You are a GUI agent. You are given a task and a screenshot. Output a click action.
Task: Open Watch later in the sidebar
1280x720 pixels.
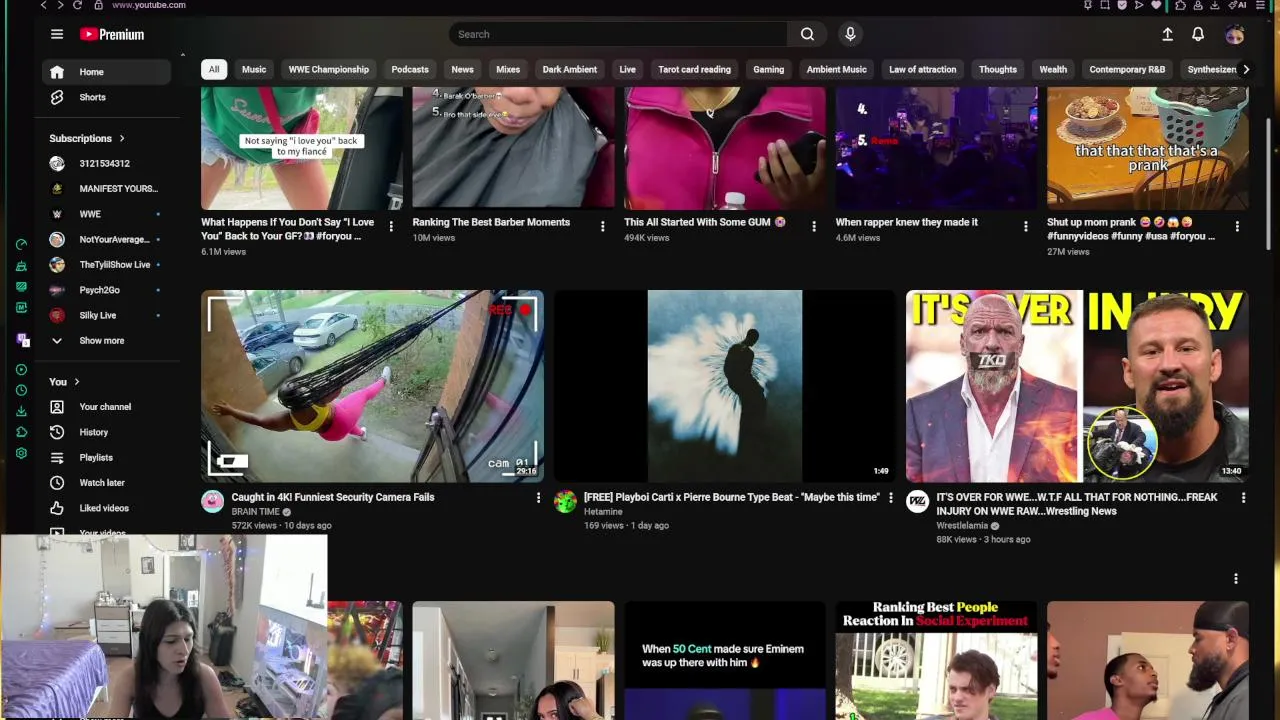point(106,483)
